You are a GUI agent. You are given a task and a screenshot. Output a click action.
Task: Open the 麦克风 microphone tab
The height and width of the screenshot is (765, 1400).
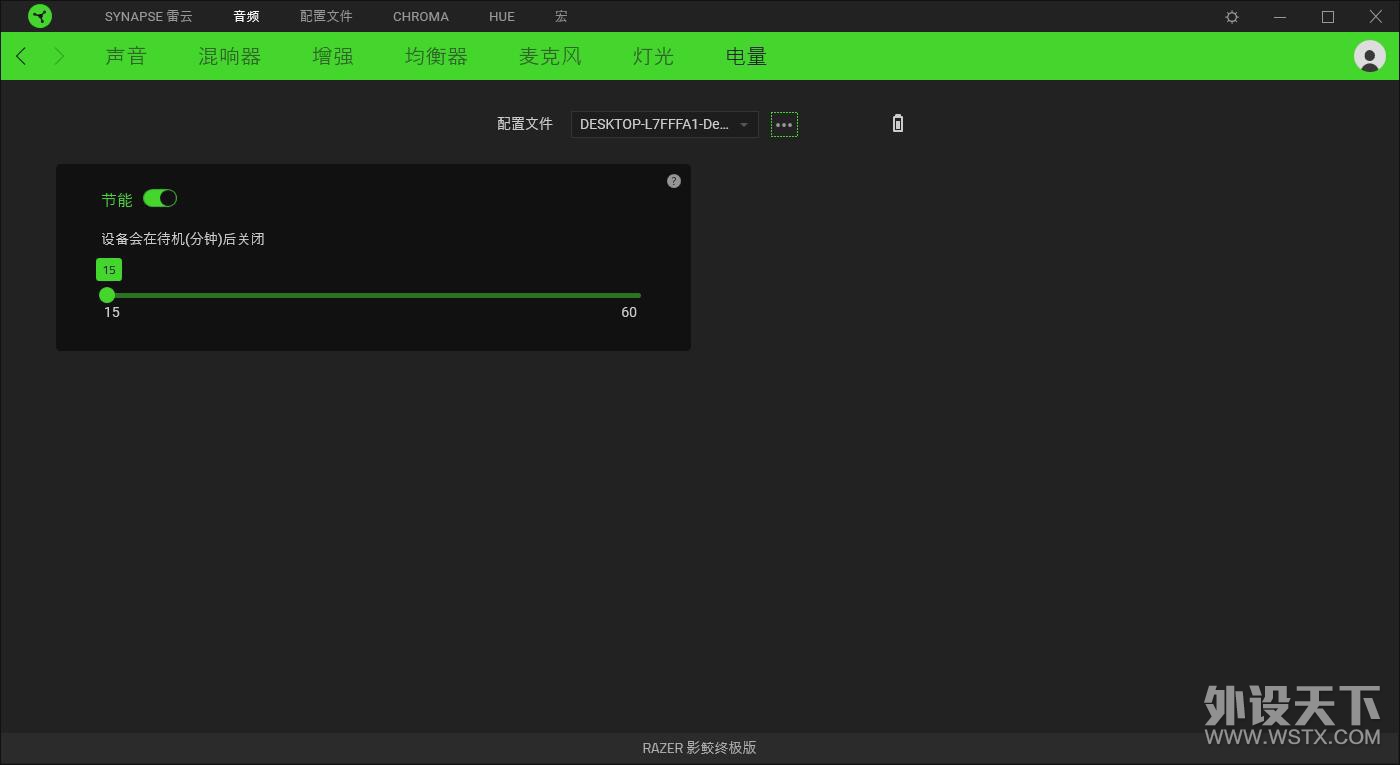pyautogui.click(x=550, y=56)
